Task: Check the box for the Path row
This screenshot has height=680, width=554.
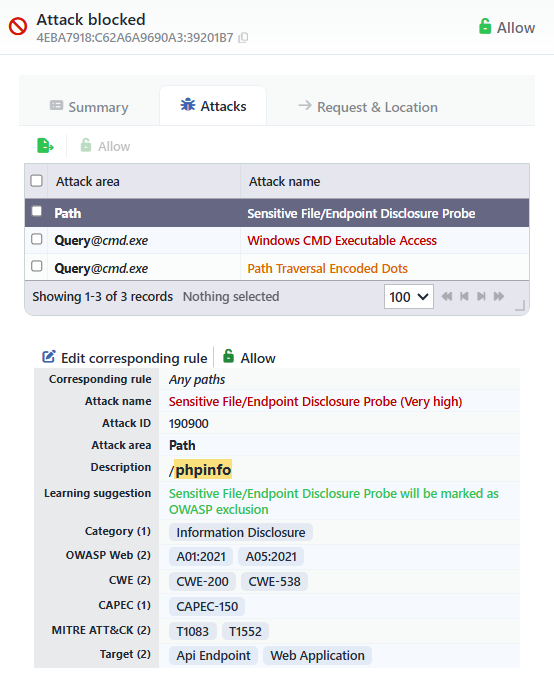Action: pyautogui.click(x=36, y=211)
